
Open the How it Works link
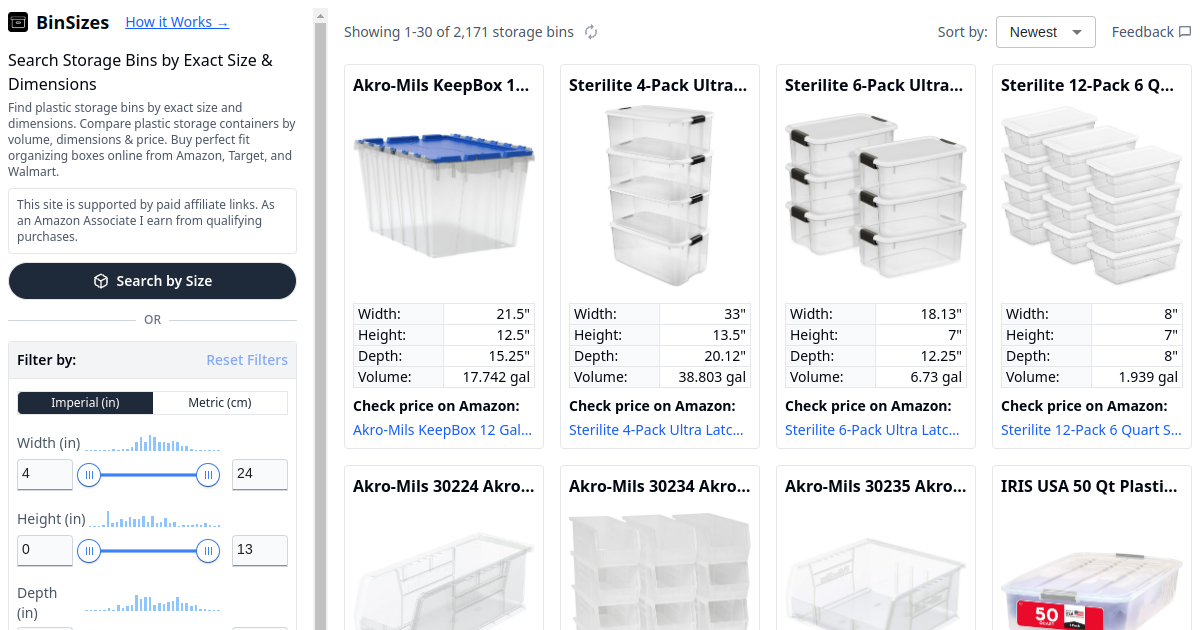pos(177,22)
